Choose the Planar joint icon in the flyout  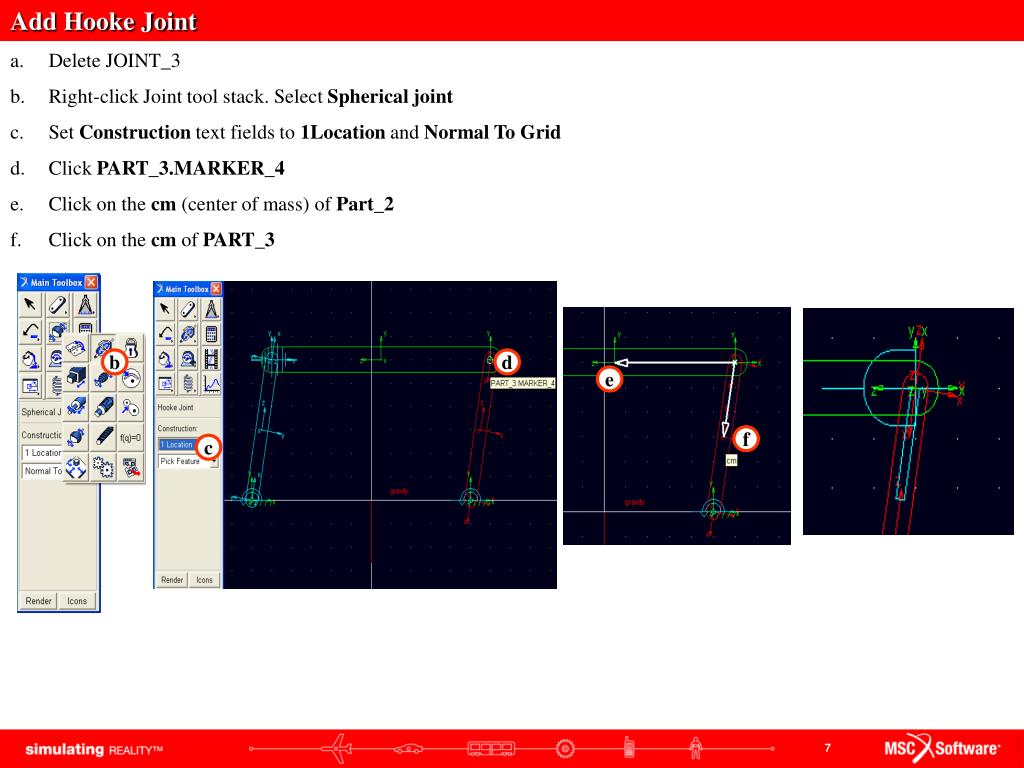(76, 467)
